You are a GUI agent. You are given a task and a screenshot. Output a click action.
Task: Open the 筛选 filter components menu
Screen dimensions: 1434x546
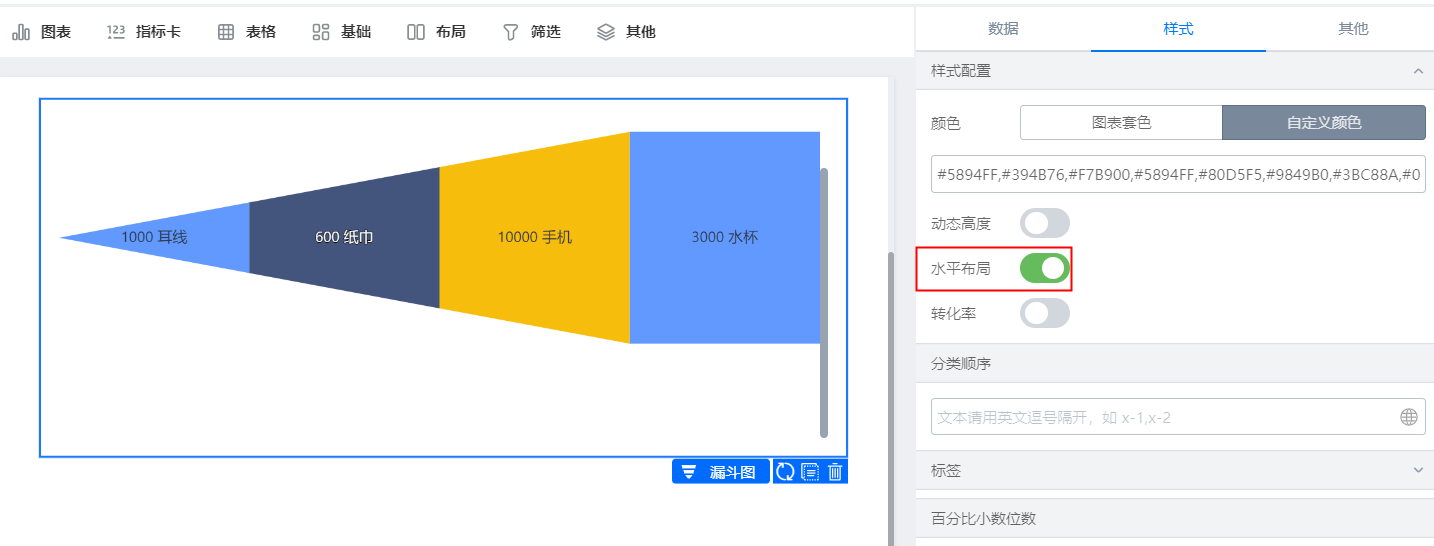pos(532,32)
